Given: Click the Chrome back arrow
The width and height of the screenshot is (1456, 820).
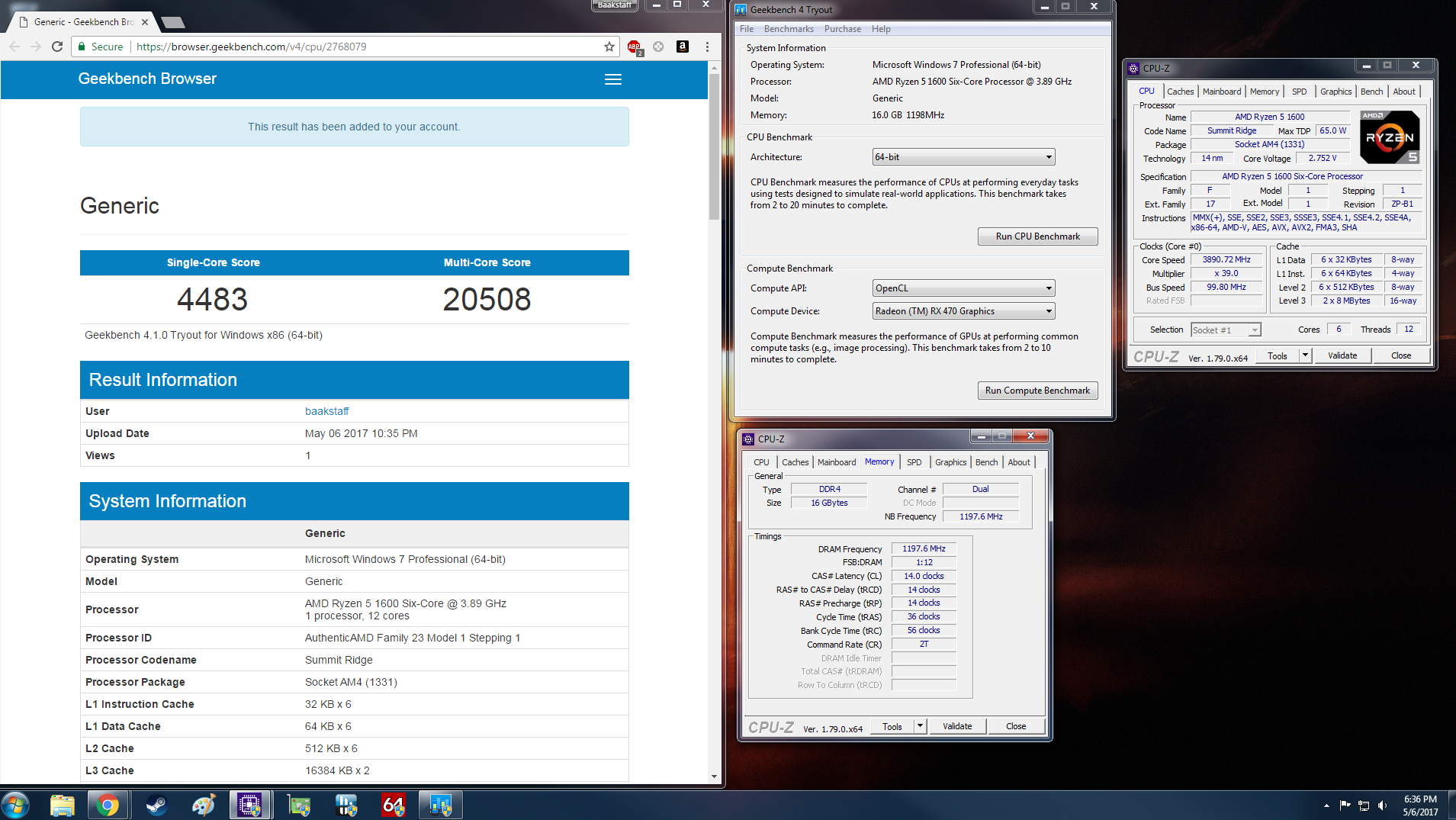Looking at the screenshot, I should coord(14,47).
